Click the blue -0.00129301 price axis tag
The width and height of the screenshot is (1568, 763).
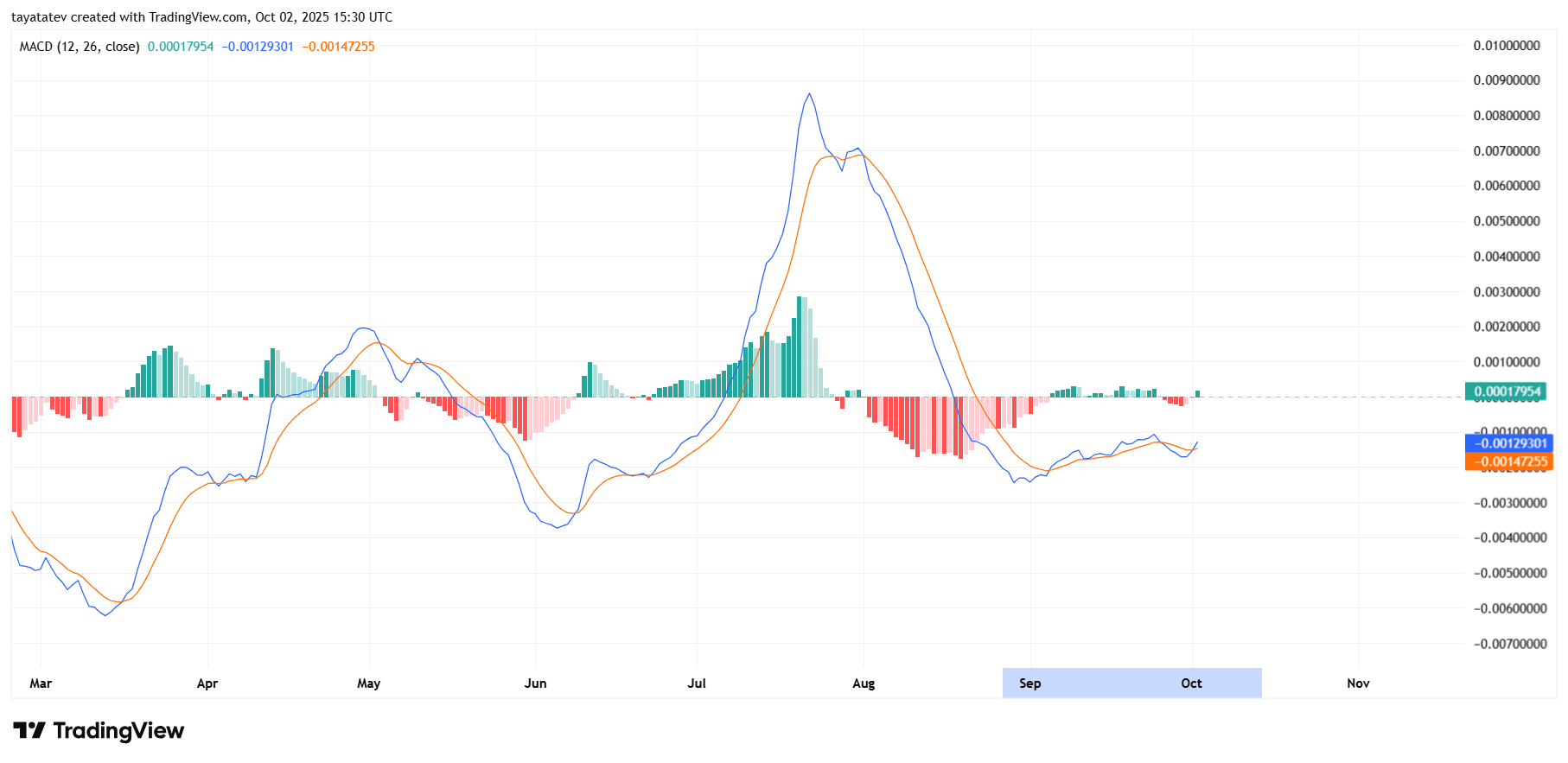(1509, 443)
